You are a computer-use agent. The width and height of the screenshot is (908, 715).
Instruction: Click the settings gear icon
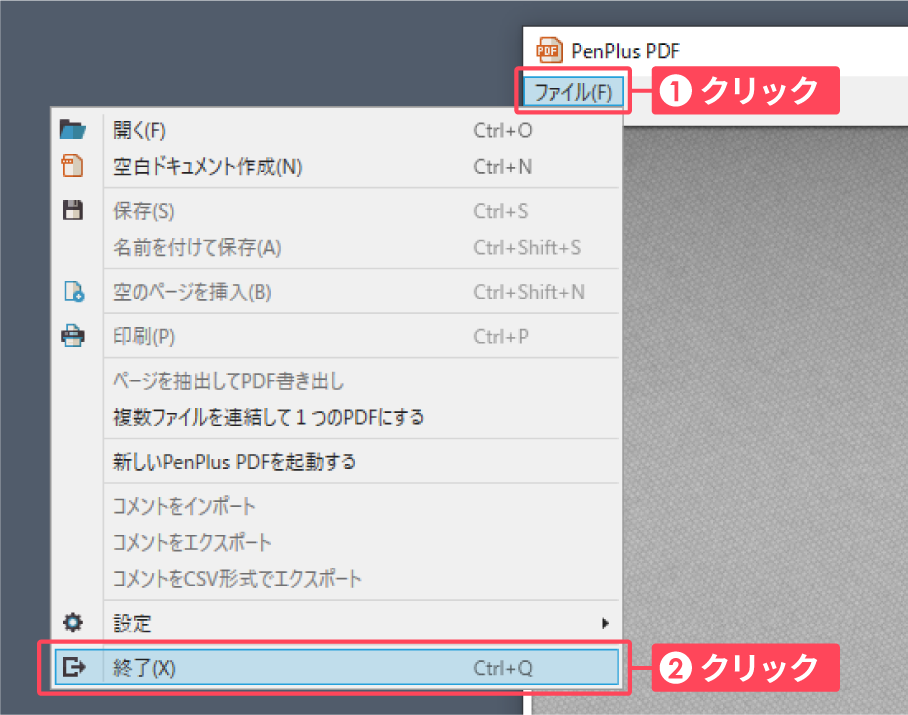[x=73, y=623]
